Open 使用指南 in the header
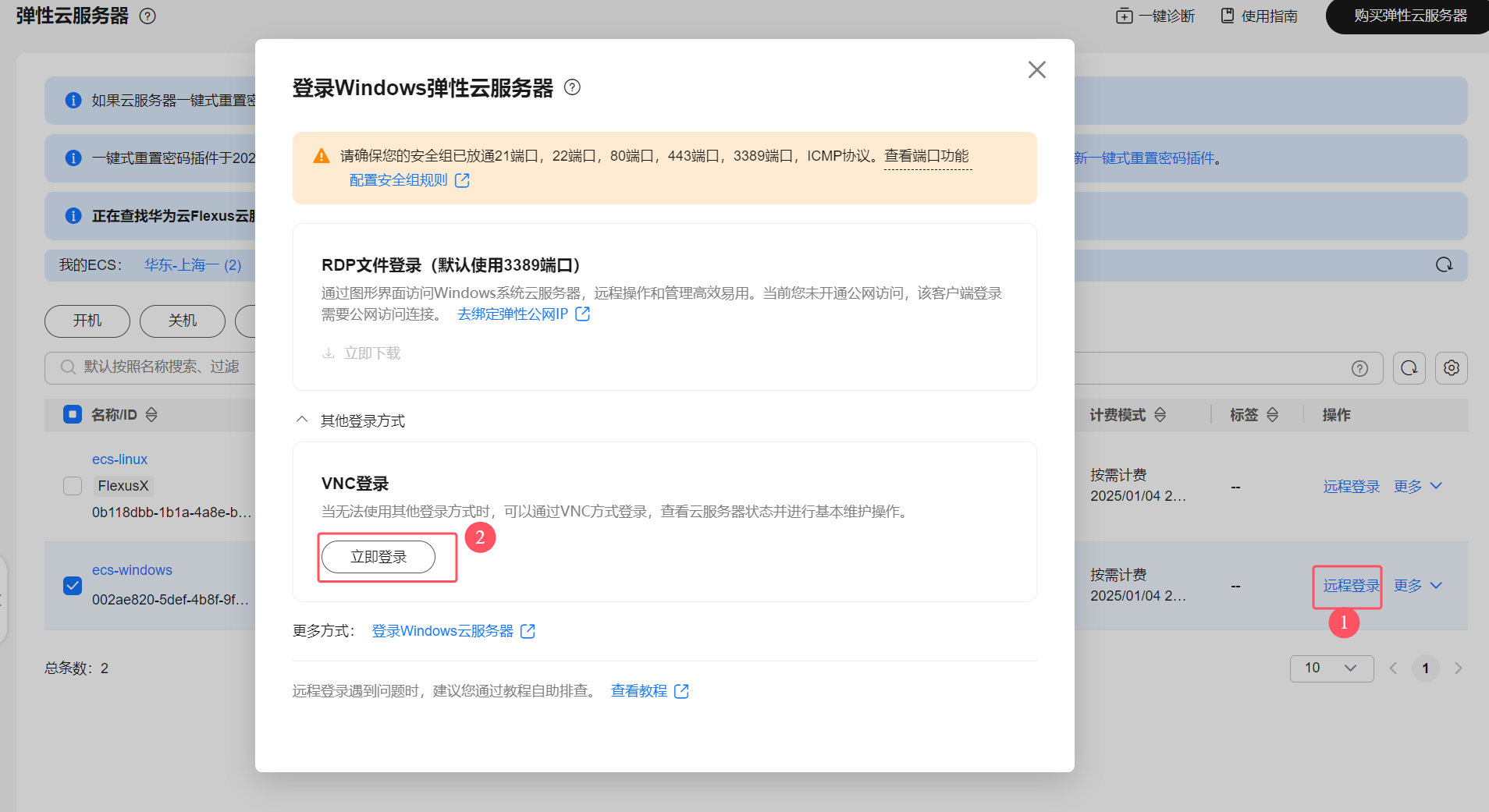 point(1259,16)
